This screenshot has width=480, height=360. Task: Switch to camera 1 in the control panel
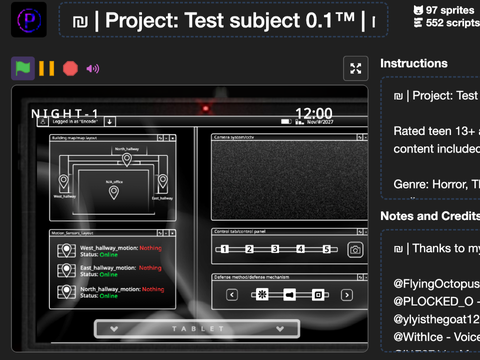click(x=225, y=249)
